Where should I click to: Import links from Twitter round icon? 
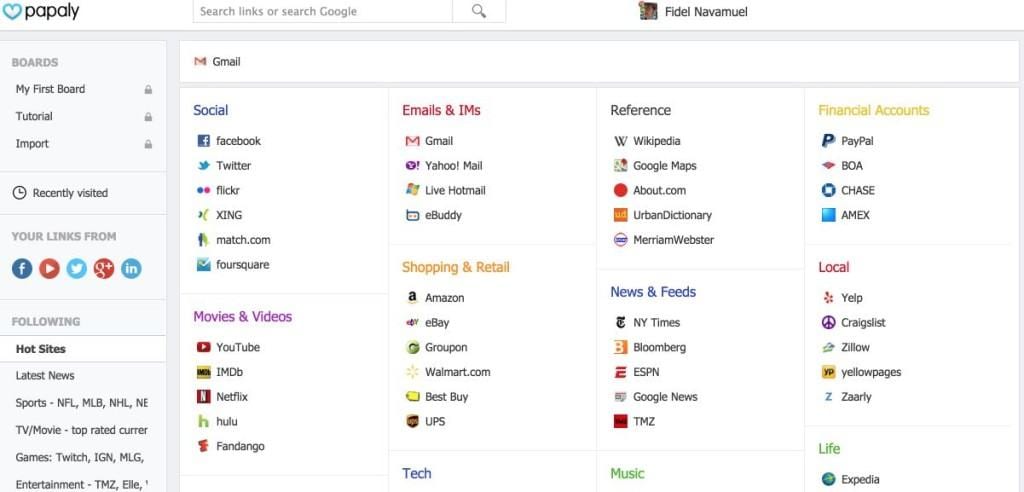pos(76,269)
